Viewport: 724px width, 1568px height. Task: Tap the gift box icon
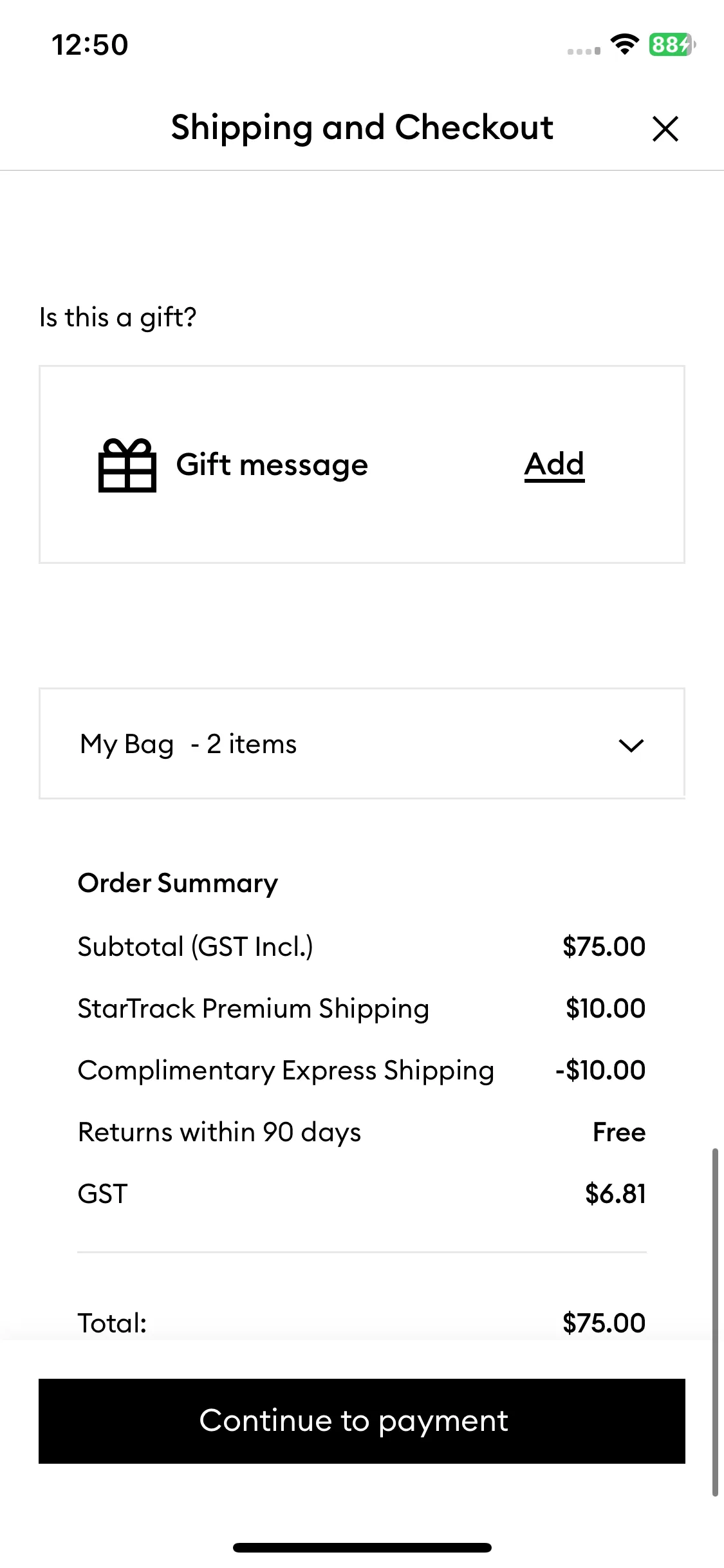pyautogui.click(x=127, y=465)
